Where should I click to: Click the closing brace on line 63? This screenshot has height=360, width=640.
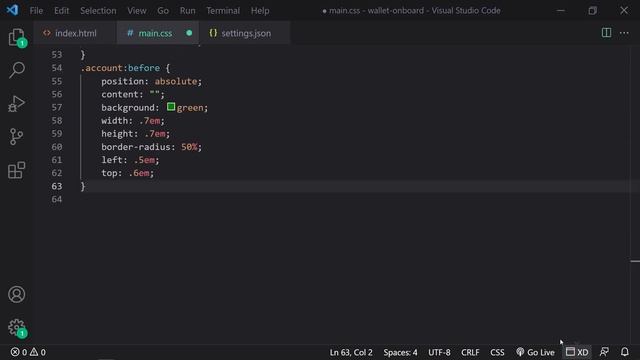pyautogui.click(x=83, y=186)
